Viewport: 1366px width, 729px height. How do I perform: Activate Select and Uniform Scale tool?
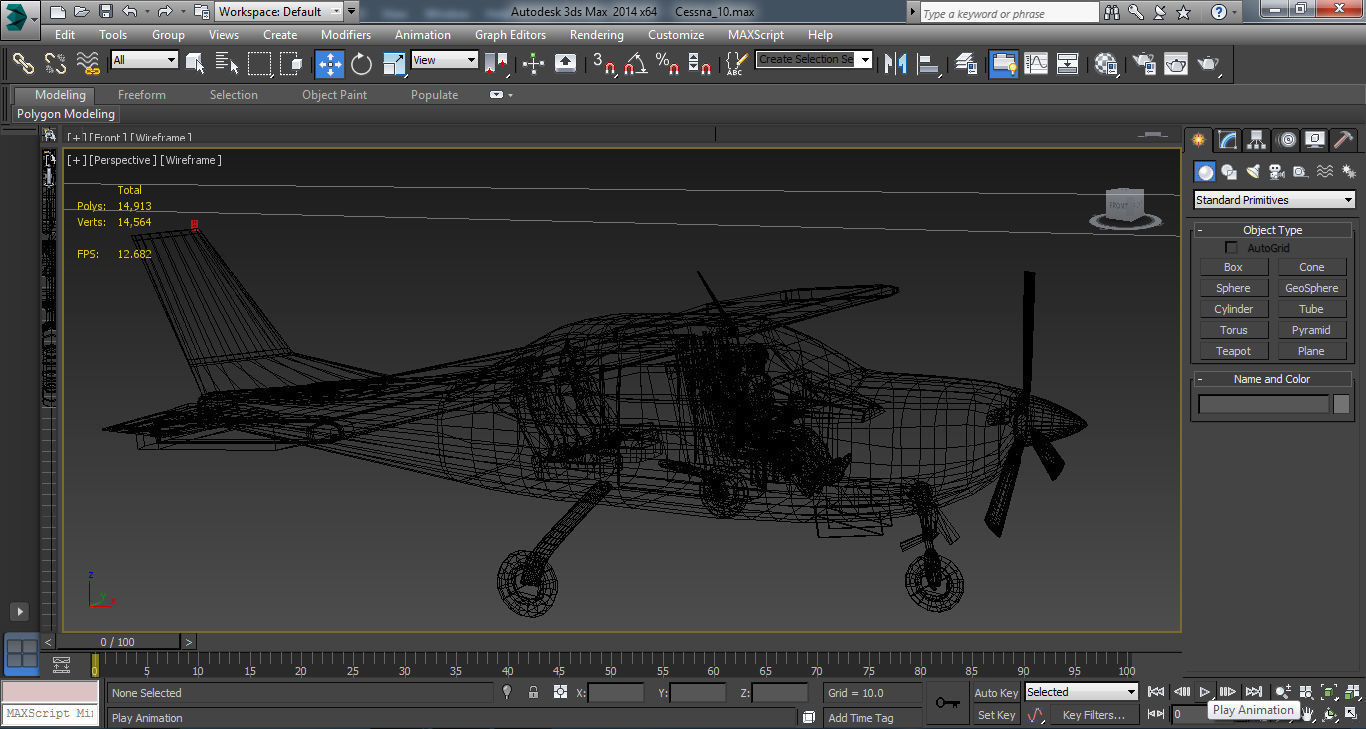[x=394, y=64]
